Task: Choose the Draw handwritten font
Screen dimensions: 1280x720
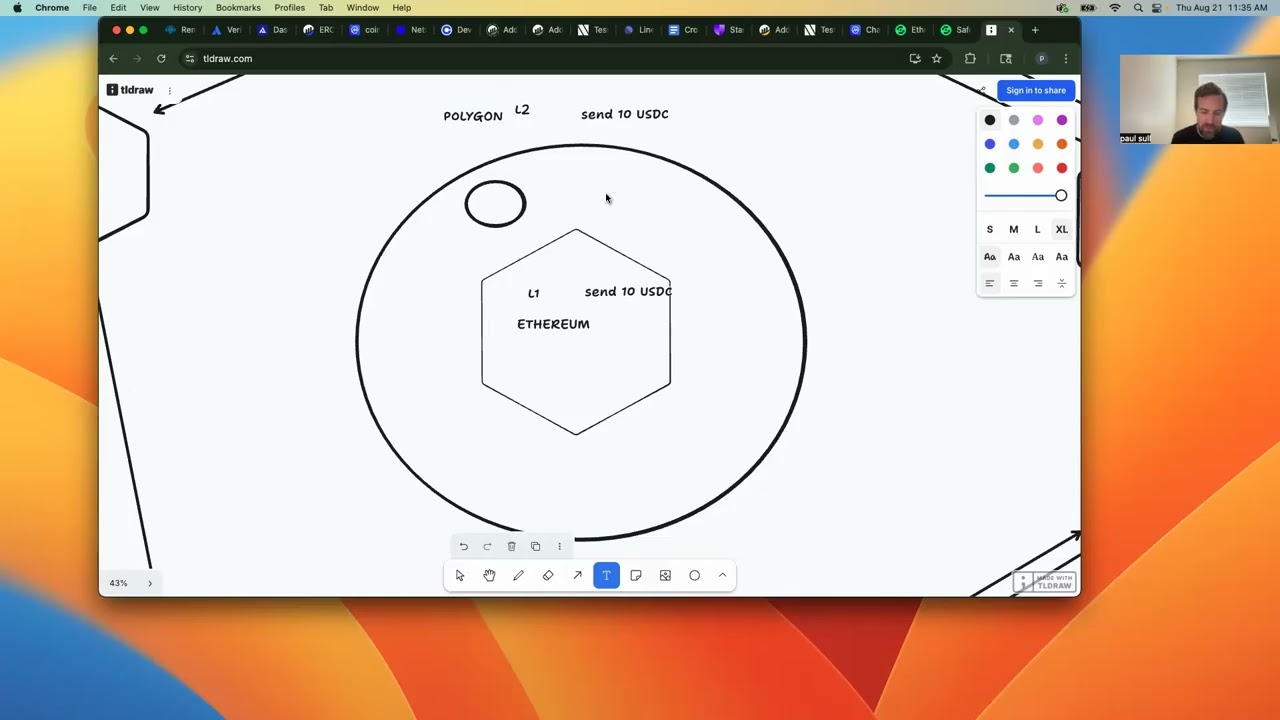Action: [x=990, y=257]
